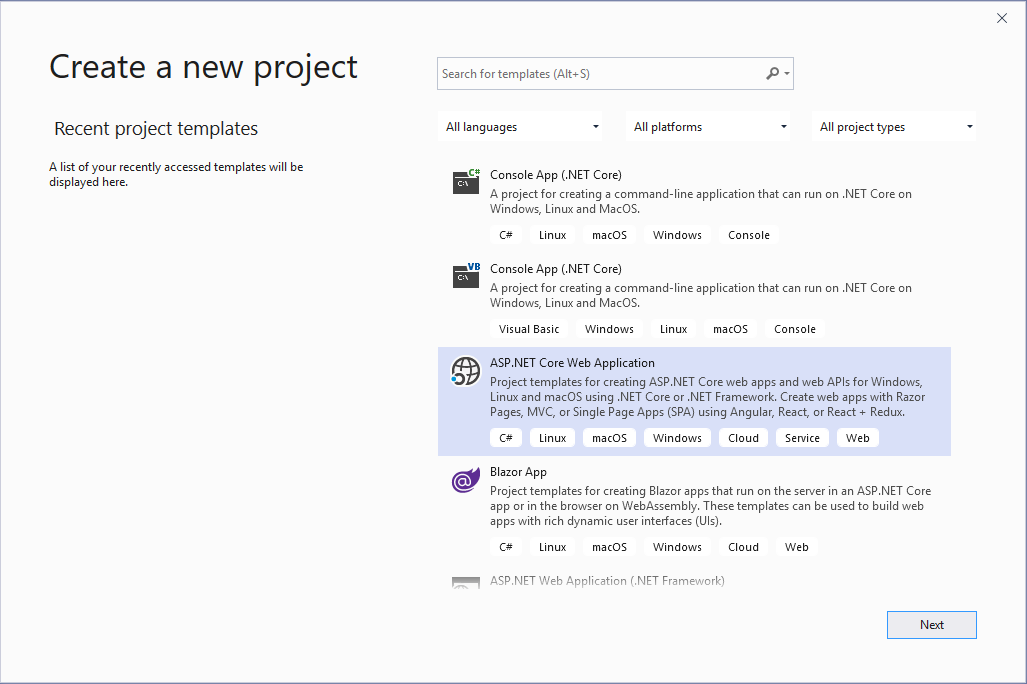Select the C# Console App template icon
Screen dimensions: 1027x684
click(x=465, y=183)
